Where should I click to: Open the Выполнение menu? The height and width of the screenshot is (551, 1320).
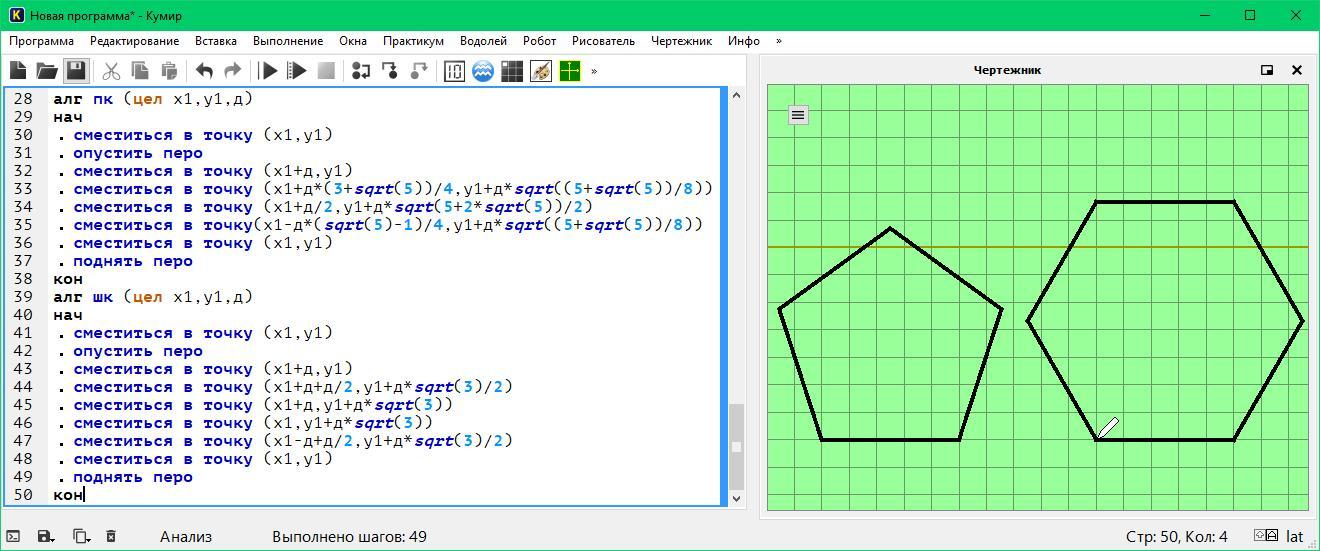[x=288, y=41]
